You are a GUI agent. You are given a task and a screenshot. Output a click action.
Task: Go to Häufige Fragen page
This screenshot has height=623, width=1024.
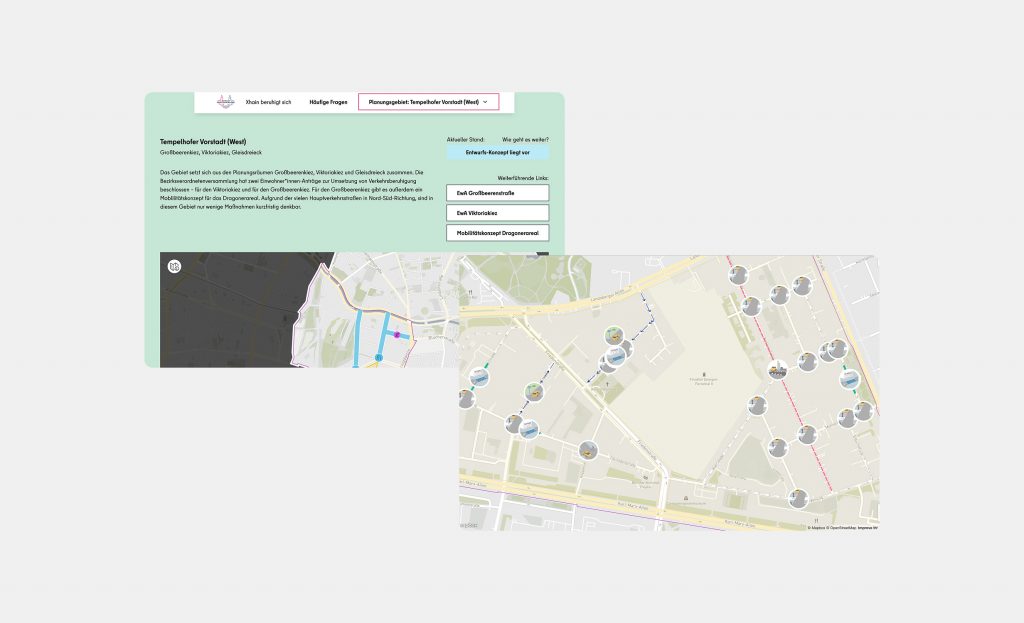tap(328, 102)
